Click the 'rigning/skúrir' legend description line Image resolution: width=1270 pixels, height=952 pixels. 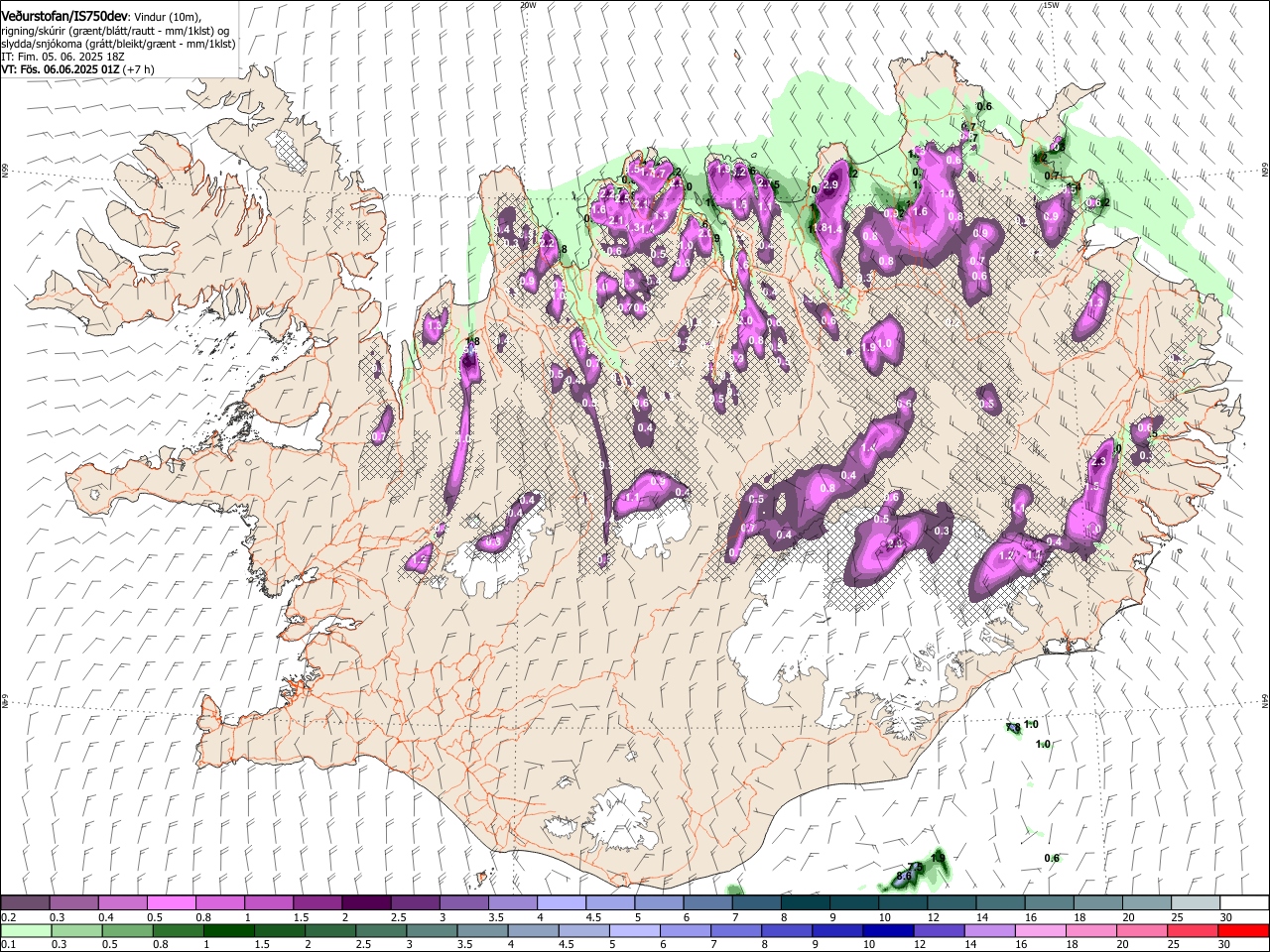114,32
